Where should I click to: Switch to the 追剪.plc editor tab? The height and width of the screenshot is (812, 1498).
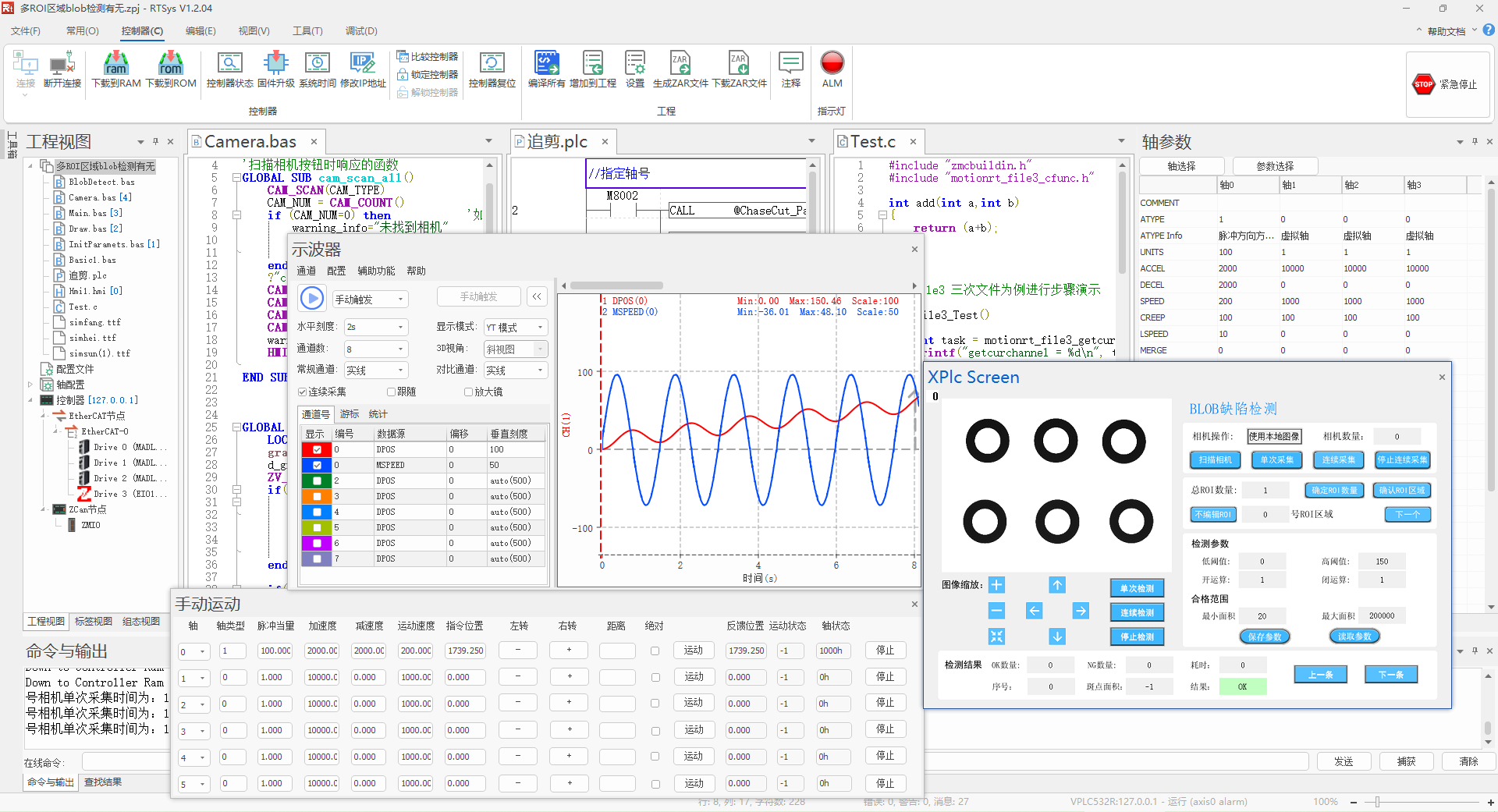point(557,142)
